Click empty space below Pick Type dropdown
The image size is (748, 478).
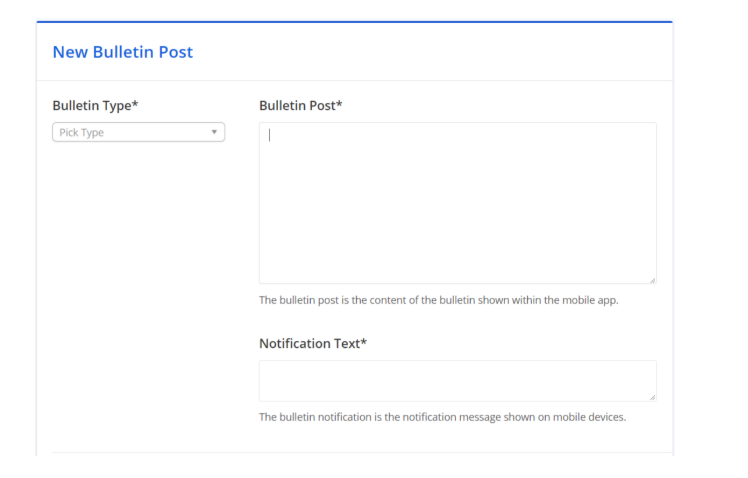(x=138, y=250)
